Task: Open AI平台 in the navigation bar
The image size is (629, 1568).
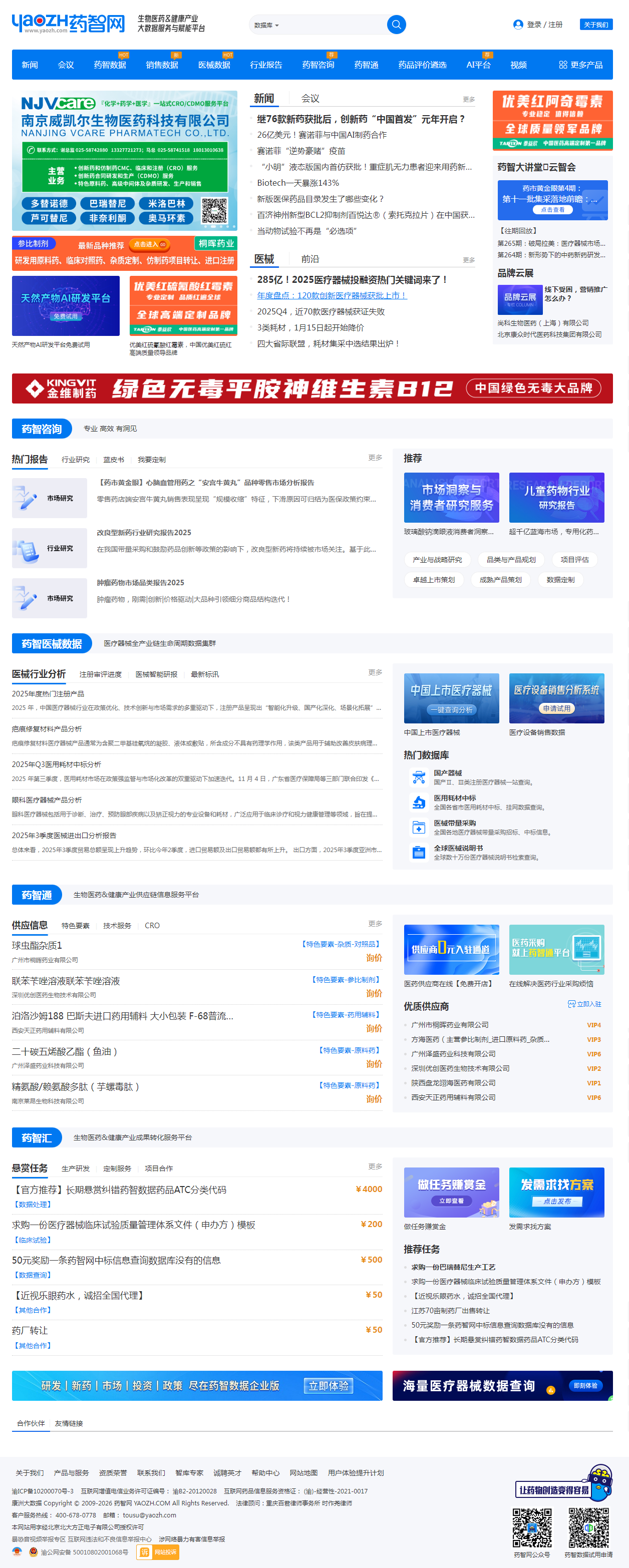Action: (x=478, y=65)
